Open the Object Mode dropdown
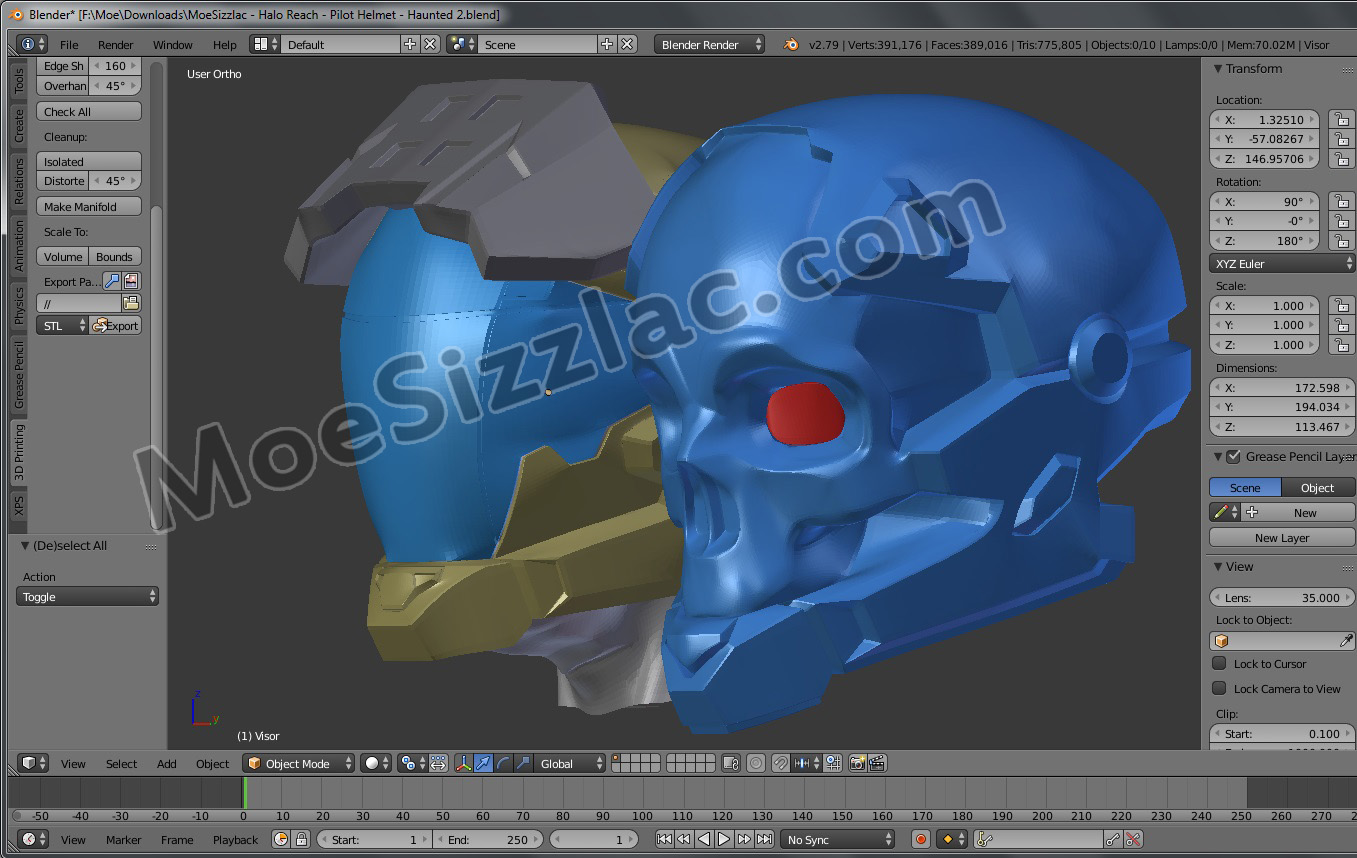Viewport: 1357px width, 858px height. coord(299,763)
